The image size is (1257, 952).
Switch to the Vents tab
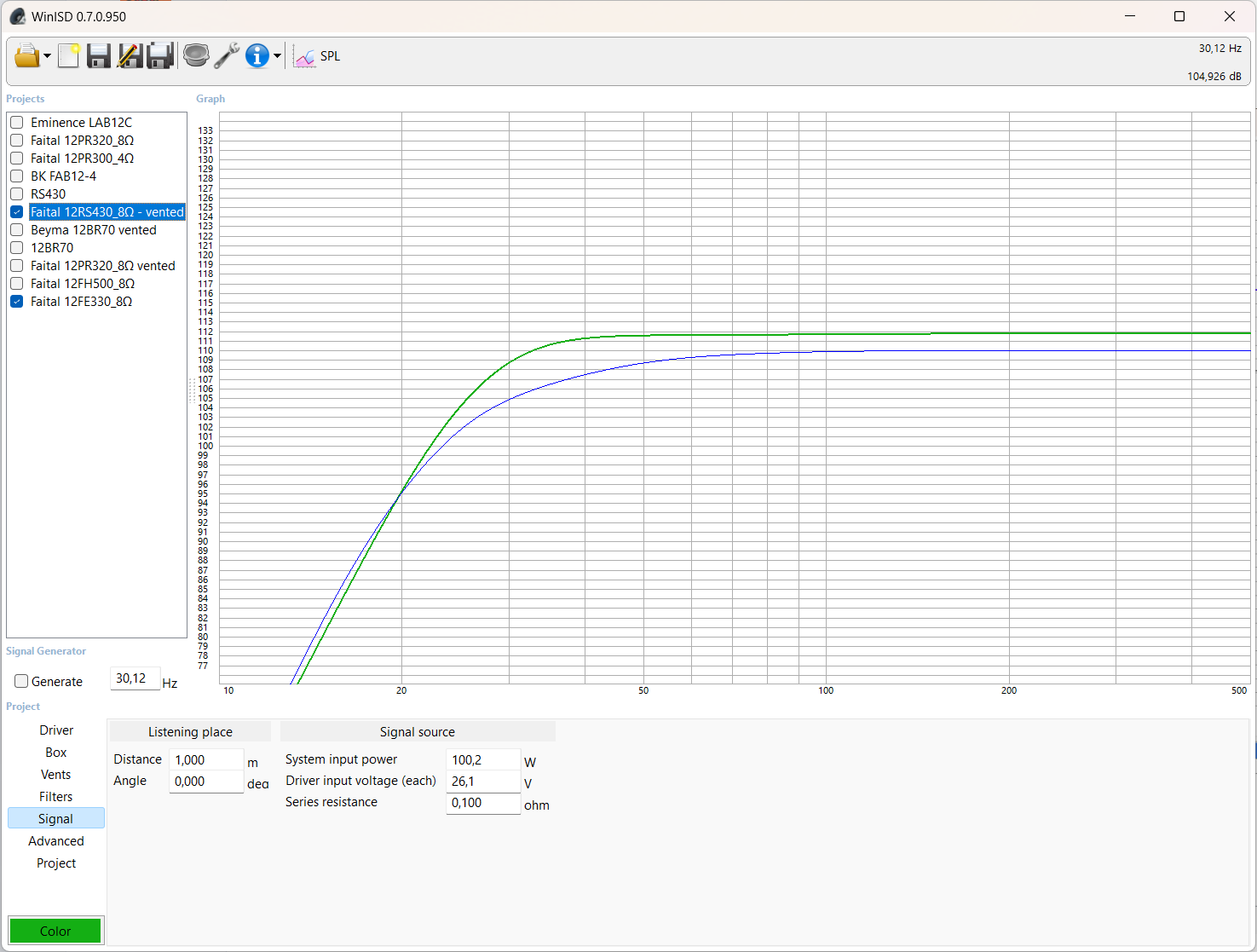pyautogui.click(x=56, y=775)
